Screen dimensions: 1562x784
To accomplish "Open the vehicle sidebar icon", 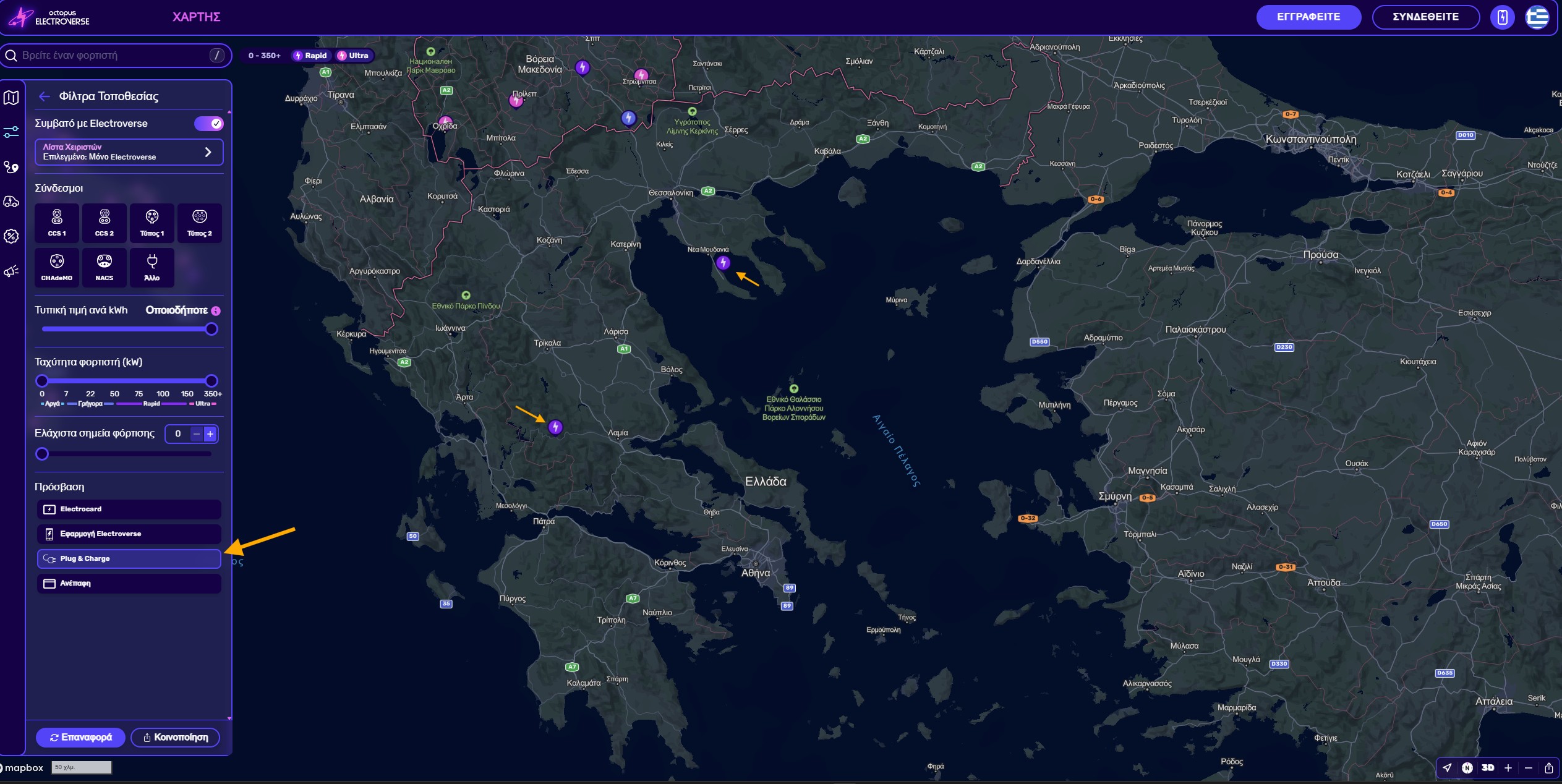I will coord(11,202).
